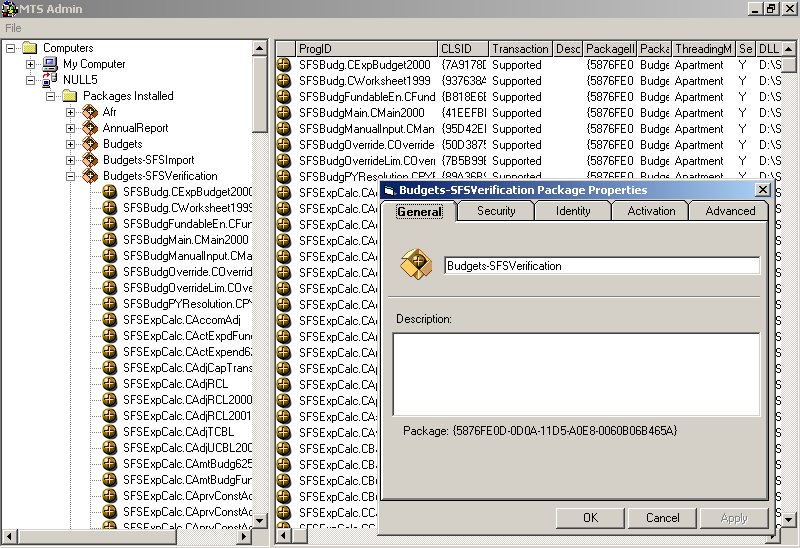The image size is (800, 548).
Task: Collapse the Packages Installed node
Action: pyautogui.click(x=51, y=96)
